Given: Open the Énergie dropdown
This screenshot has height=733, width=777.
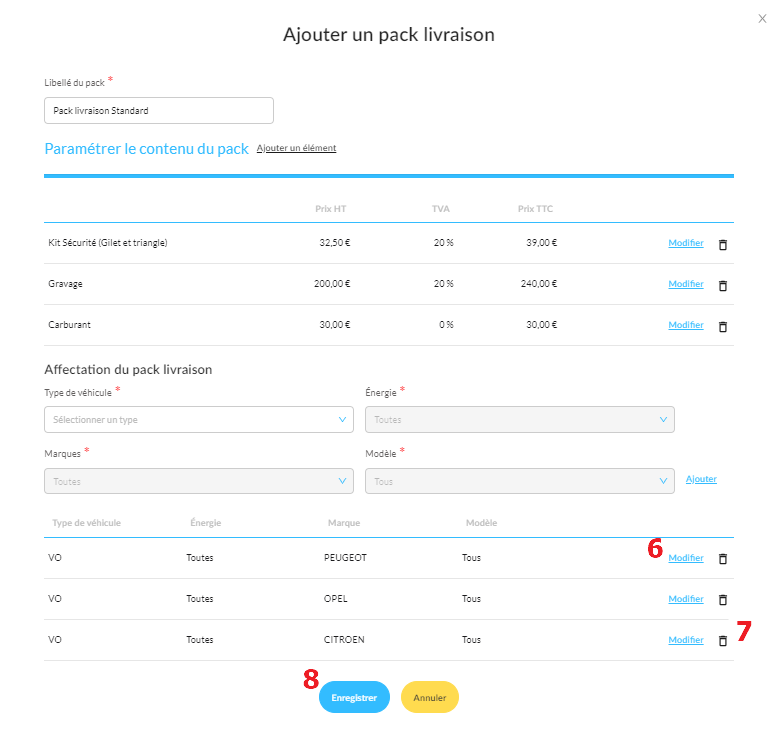Looking at the screenshot, I should pyautogui.click(x=520, y=420).
